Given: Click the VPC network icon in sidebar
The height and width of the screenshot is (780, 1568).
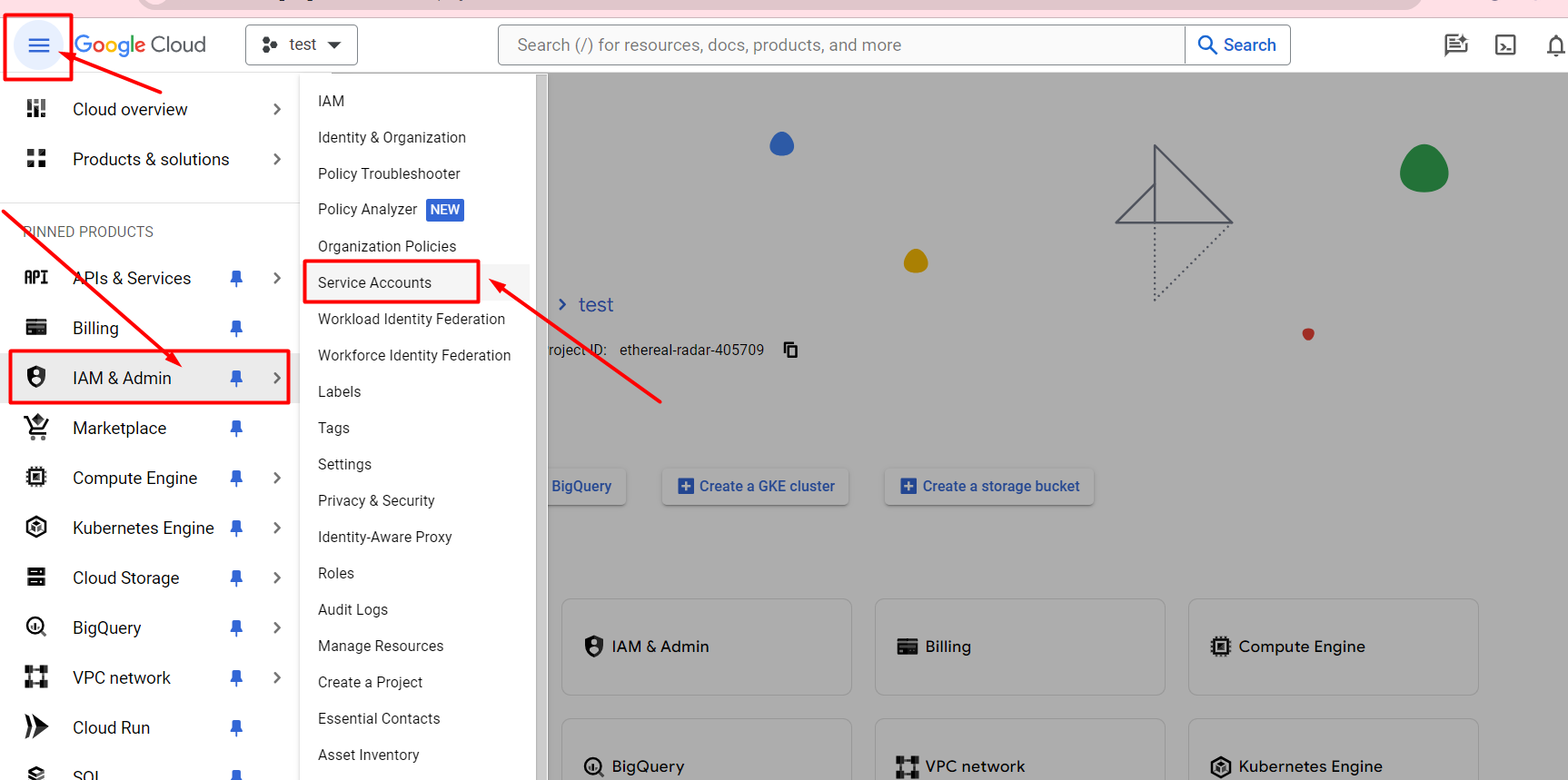Looking at the screenshot, I should tap(36, 677).
